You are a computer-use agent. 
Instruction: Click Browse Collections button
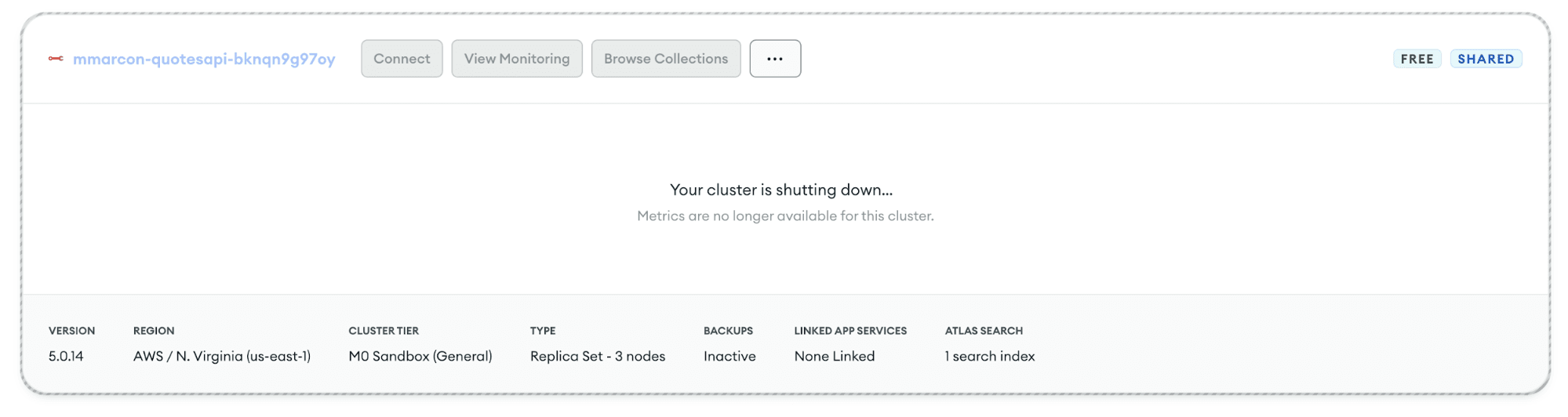tap(665, 59)
